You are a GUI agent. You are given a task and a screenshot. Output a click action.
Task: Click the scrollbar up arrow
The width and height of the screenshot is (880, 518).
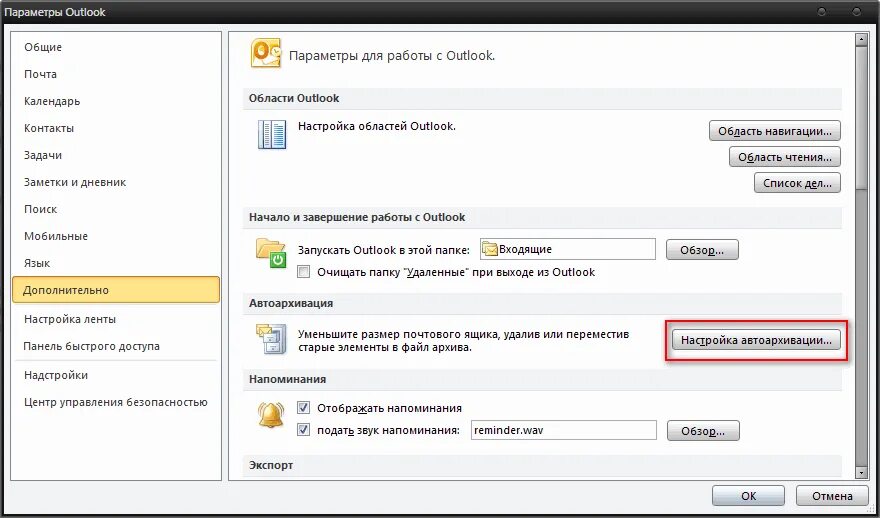861,40
